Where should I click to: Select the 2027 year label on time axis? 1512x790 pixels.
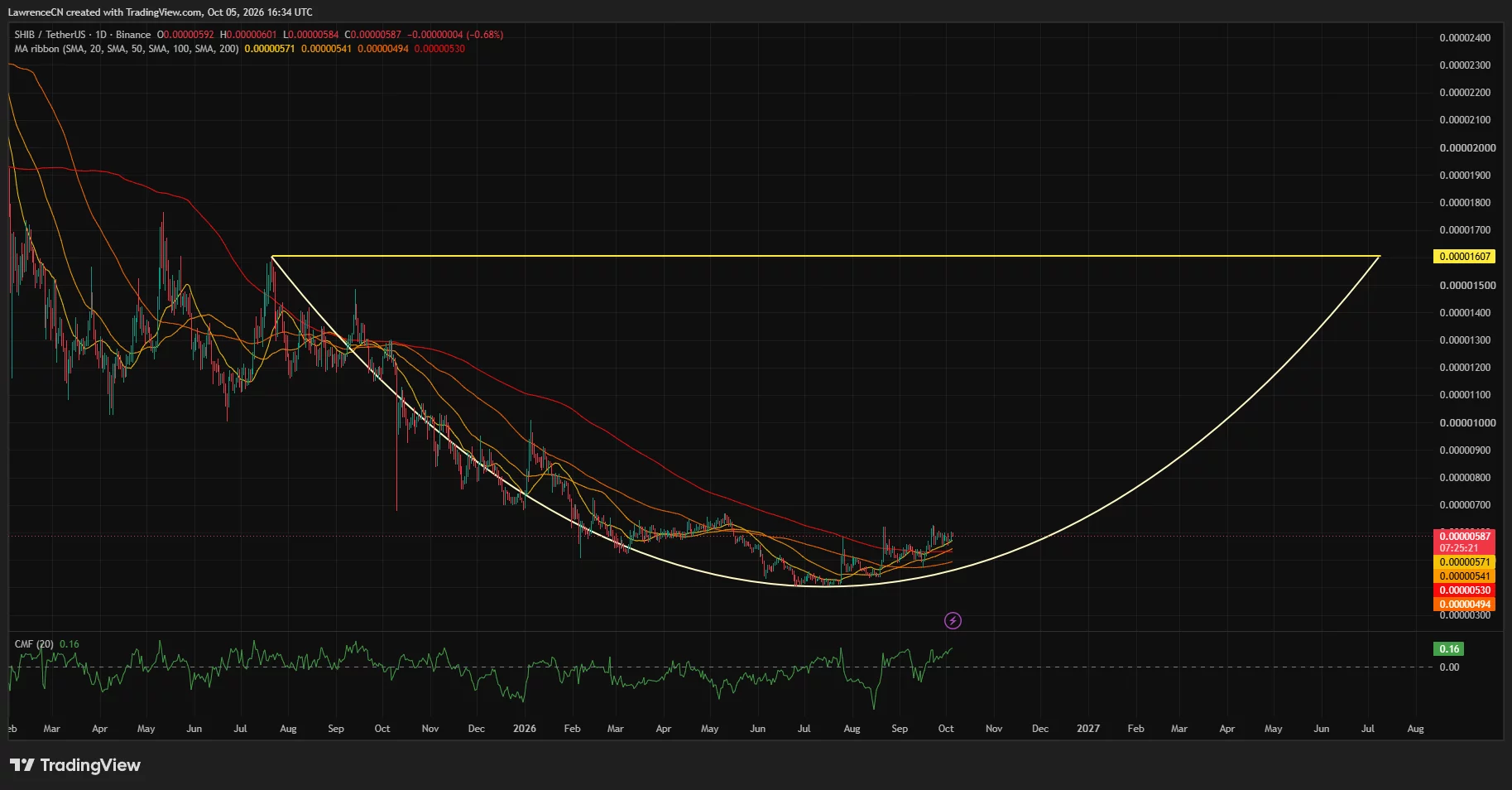pos(1088,729)
